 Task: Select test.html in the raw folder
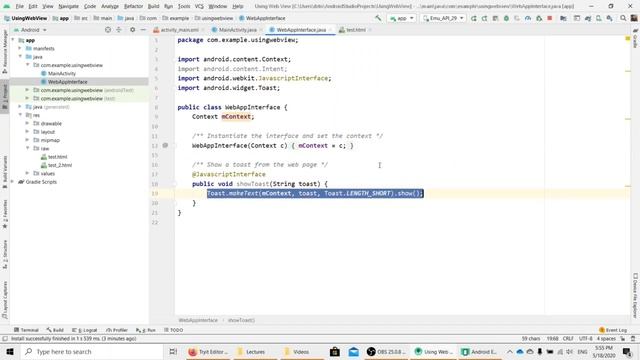click(58, 157)
